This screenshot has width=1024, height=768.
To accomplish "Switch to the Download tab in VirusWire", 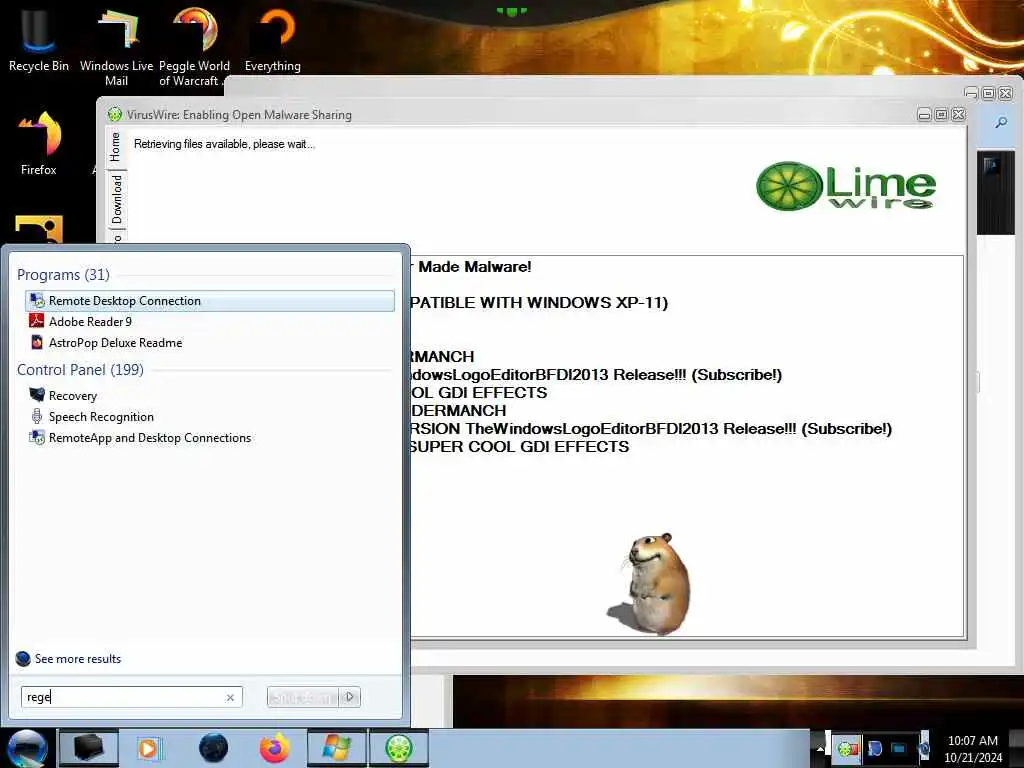I will point(117,199).
